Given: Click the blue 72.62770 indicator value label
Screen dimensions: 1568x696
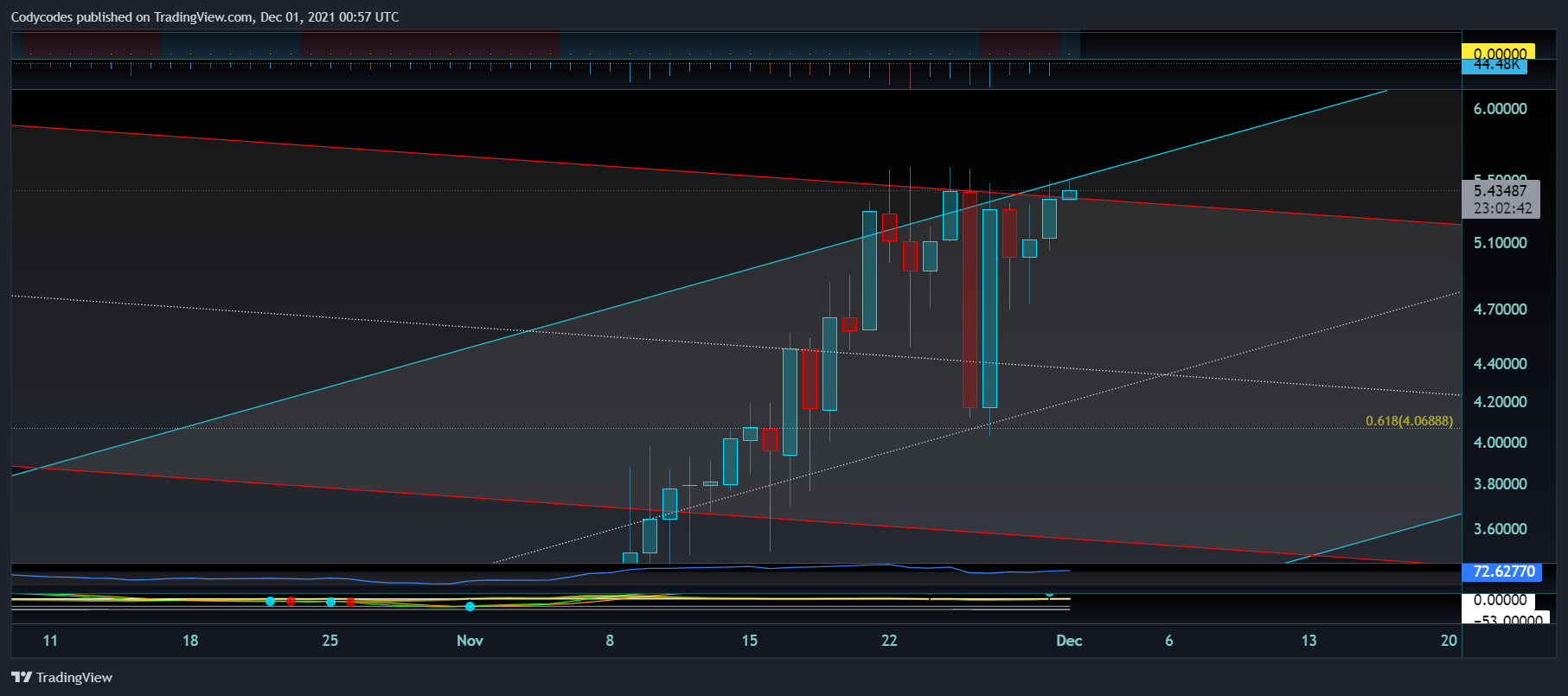Looking at the screenshot, I should [1504, 571].
